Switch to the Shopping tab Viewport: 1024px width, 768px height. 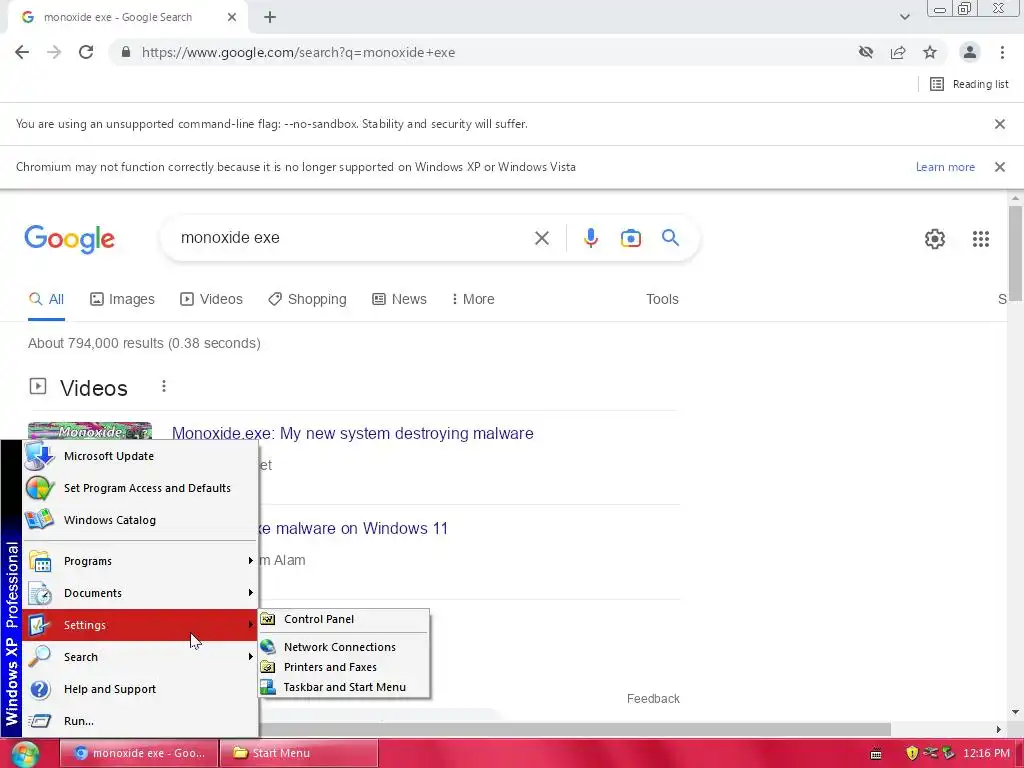pos(307,299)
